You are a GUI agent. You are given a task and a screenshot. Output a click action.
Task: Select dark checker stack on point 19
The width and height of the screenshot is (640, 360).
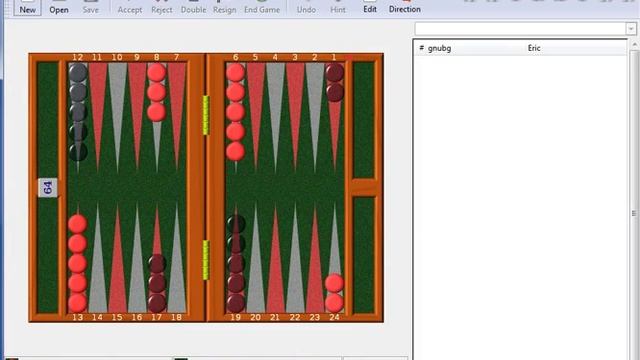(236, 263)
